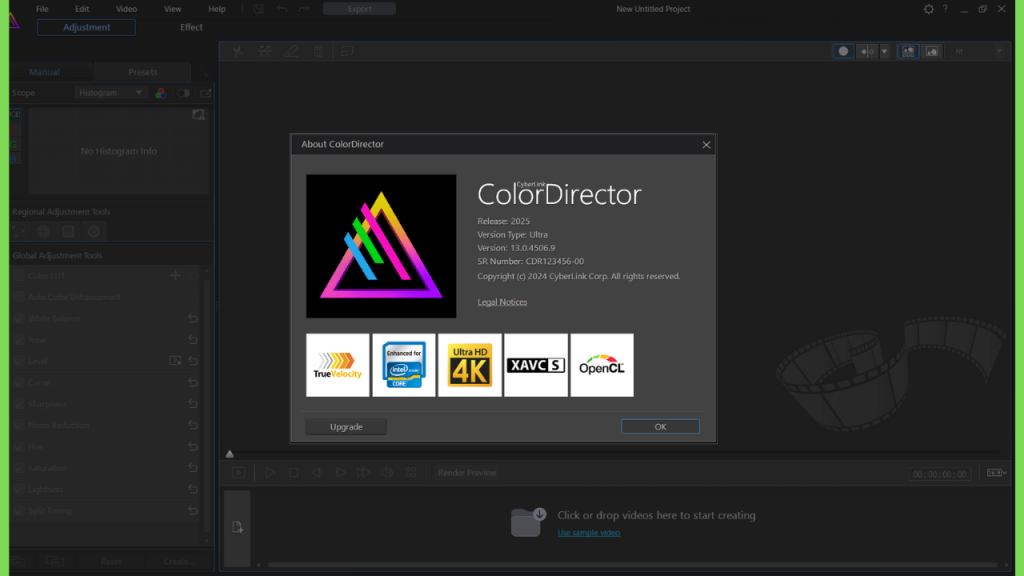Screen dimensions: 1024x576
Task: Open the compare view mode dropdown arrow
Action: pos(884,51)
